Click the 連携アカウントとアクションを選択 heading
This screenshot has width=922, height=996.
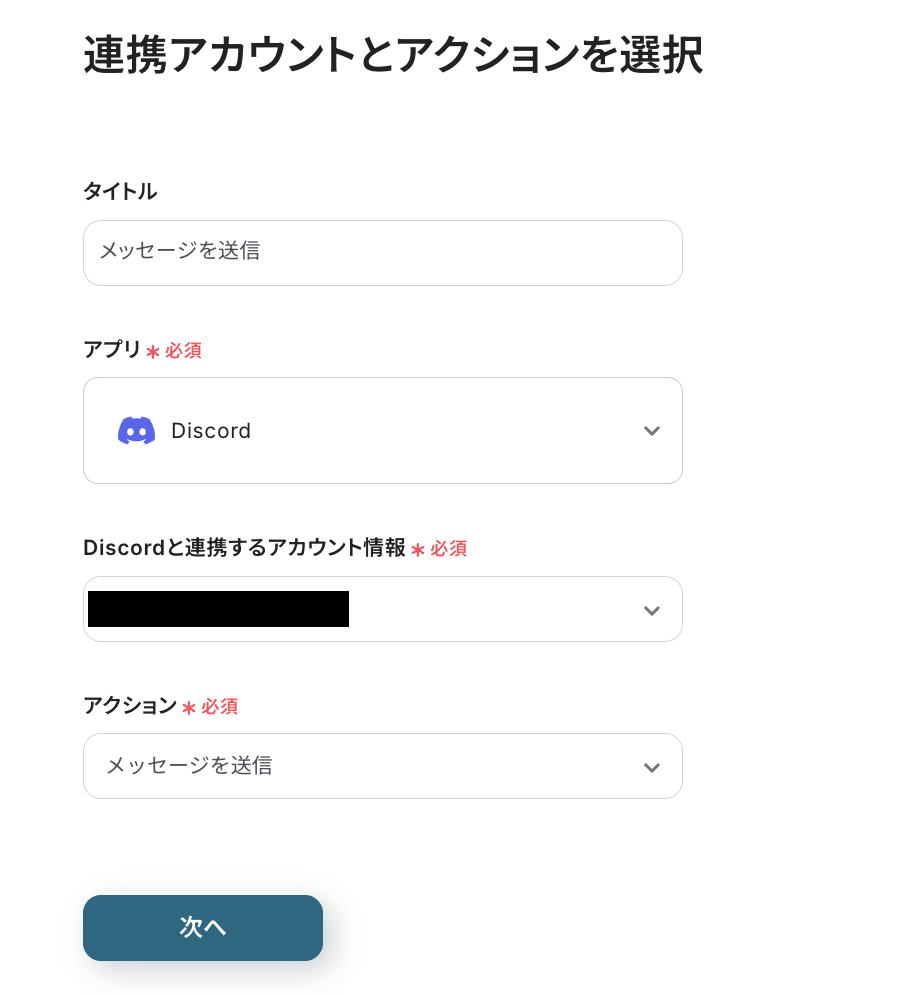[392, 56]
